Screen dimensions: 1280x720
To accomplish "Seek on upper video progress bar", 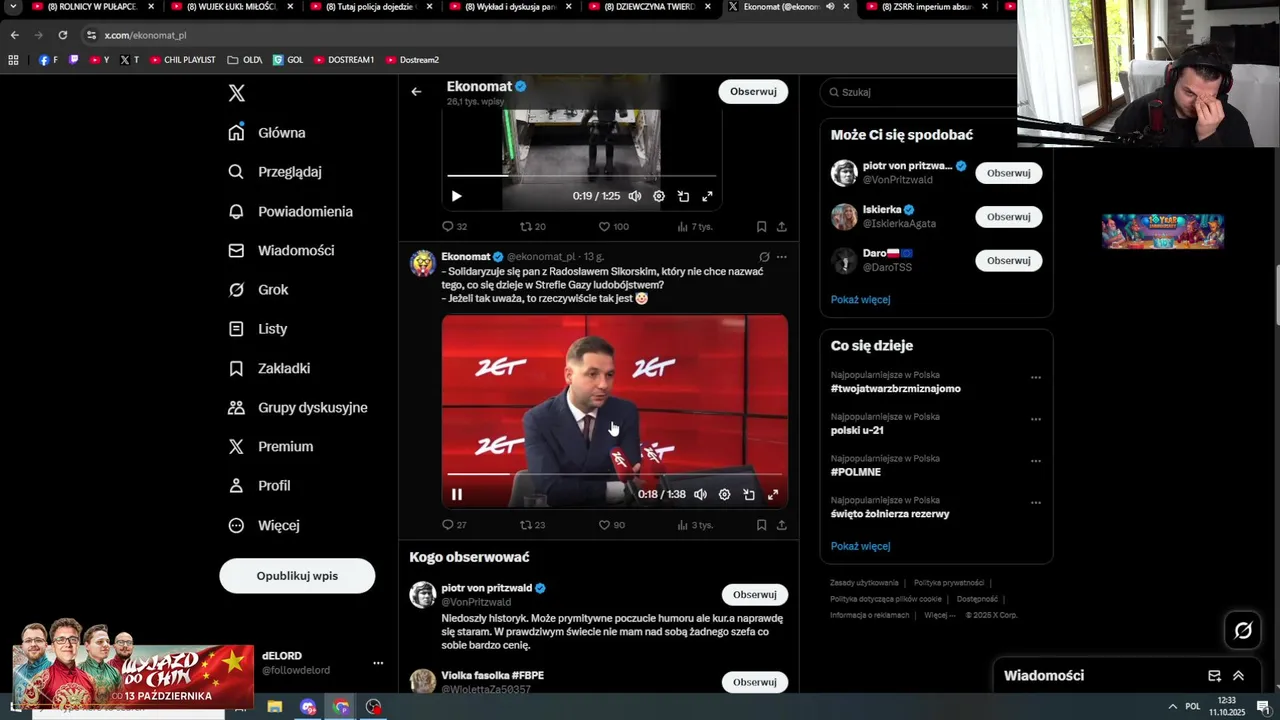I will pos(581,176).
